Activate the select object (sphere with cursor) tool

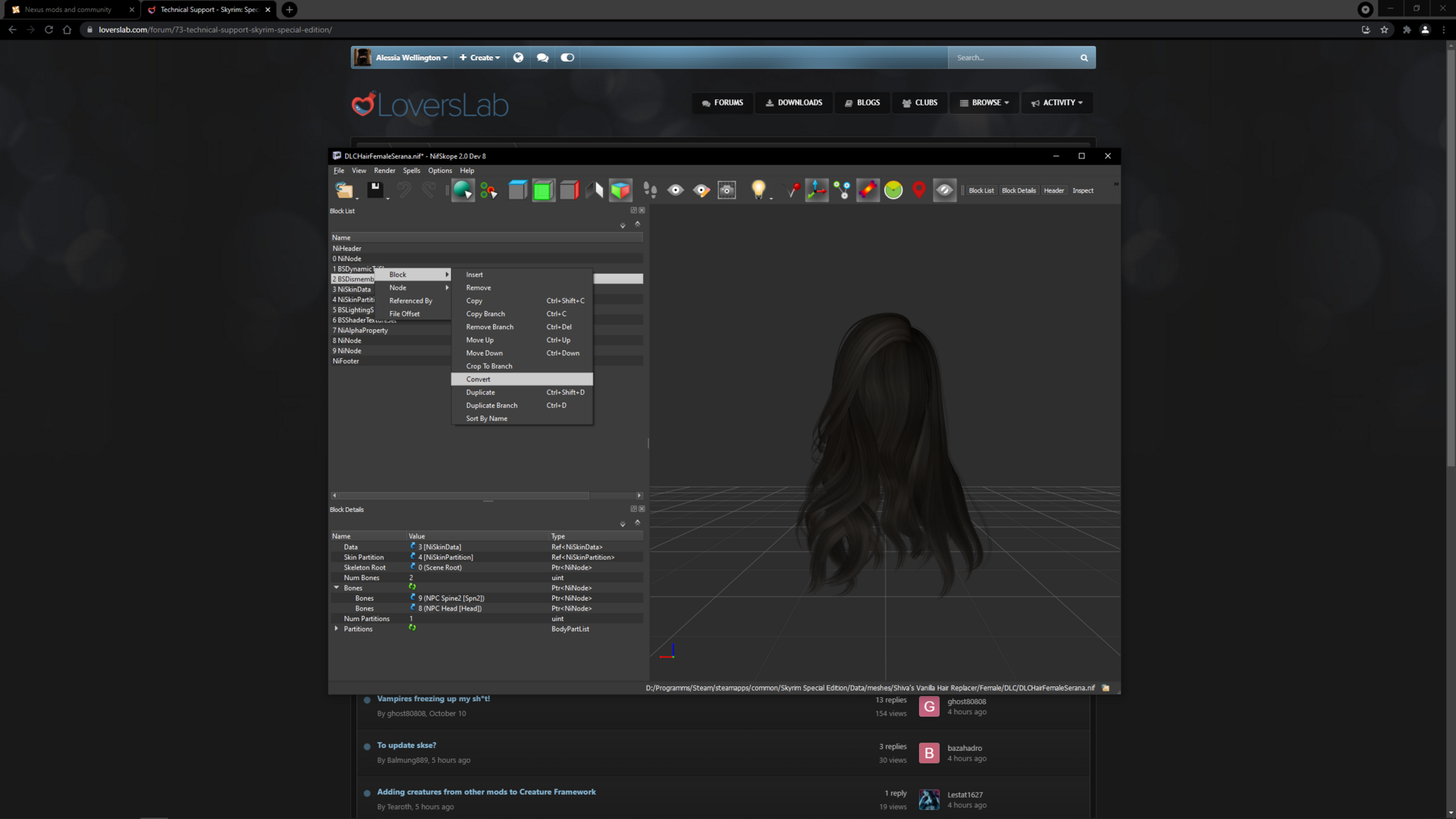[x=463, y=190]
